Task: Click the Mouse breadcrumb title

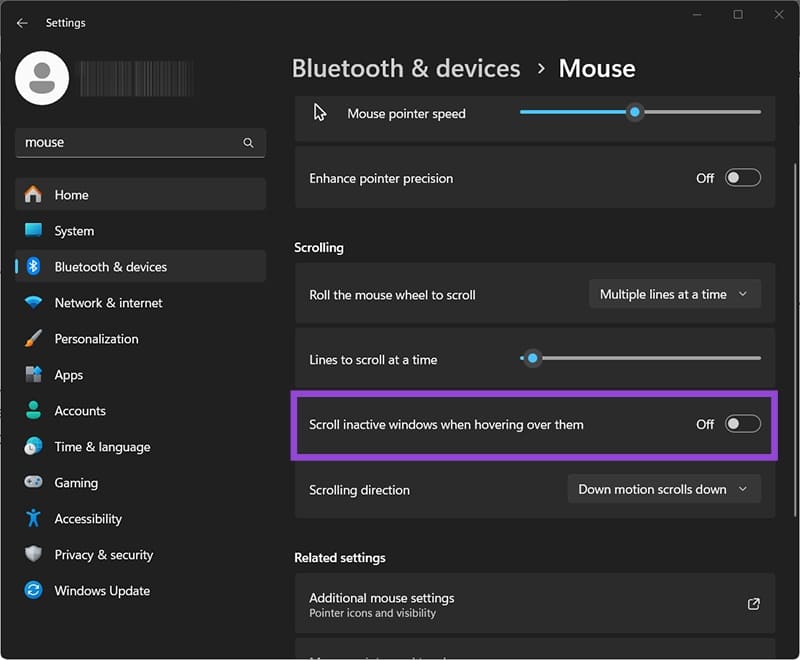Action: click(x=597, y=69)
